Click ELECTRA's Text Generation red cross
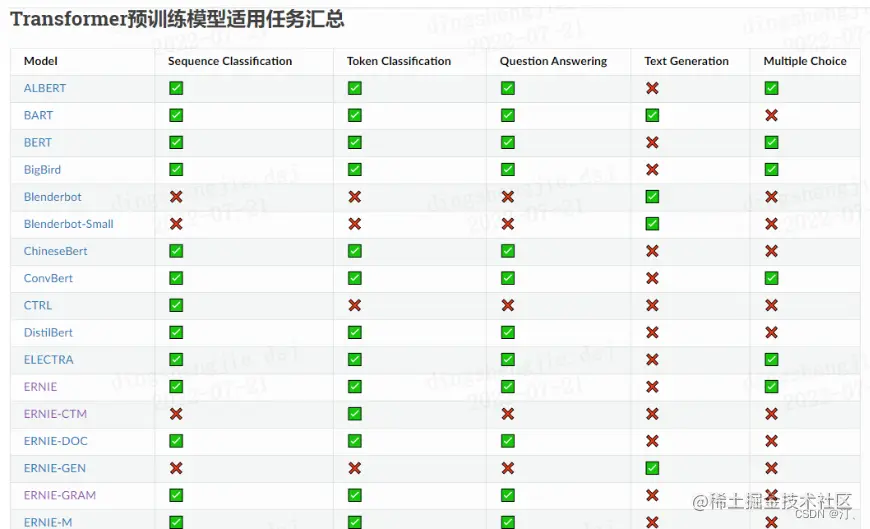870x529 pixels. coord(652,360)
